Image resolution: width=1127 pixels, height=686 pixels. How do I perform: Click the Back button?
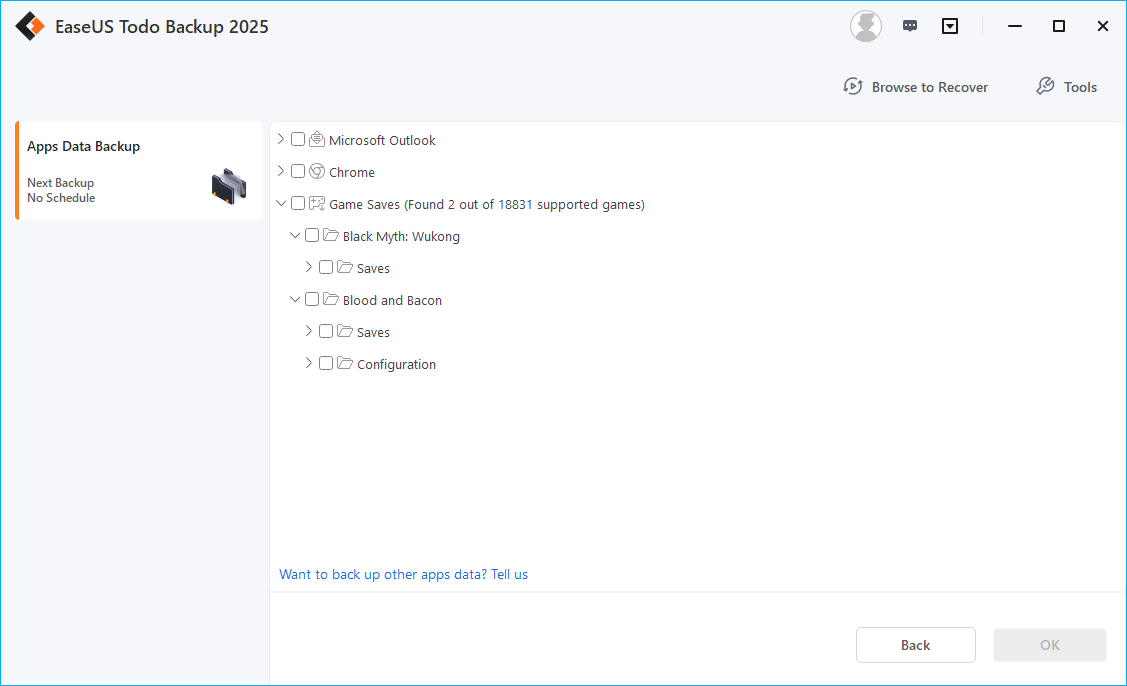click(x=916, y=645)
